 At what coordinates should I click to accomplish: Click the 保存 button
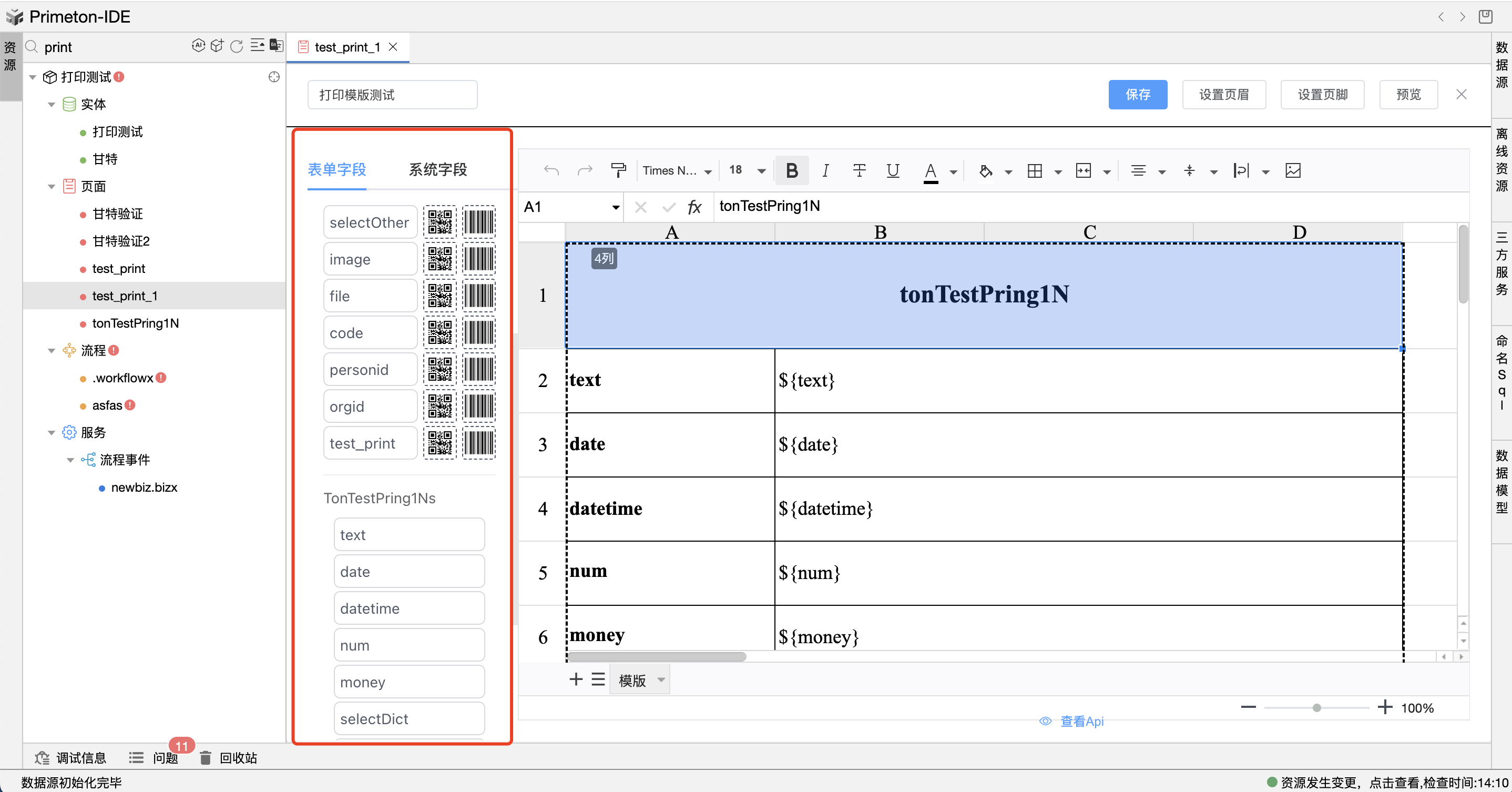point(1137,95)
